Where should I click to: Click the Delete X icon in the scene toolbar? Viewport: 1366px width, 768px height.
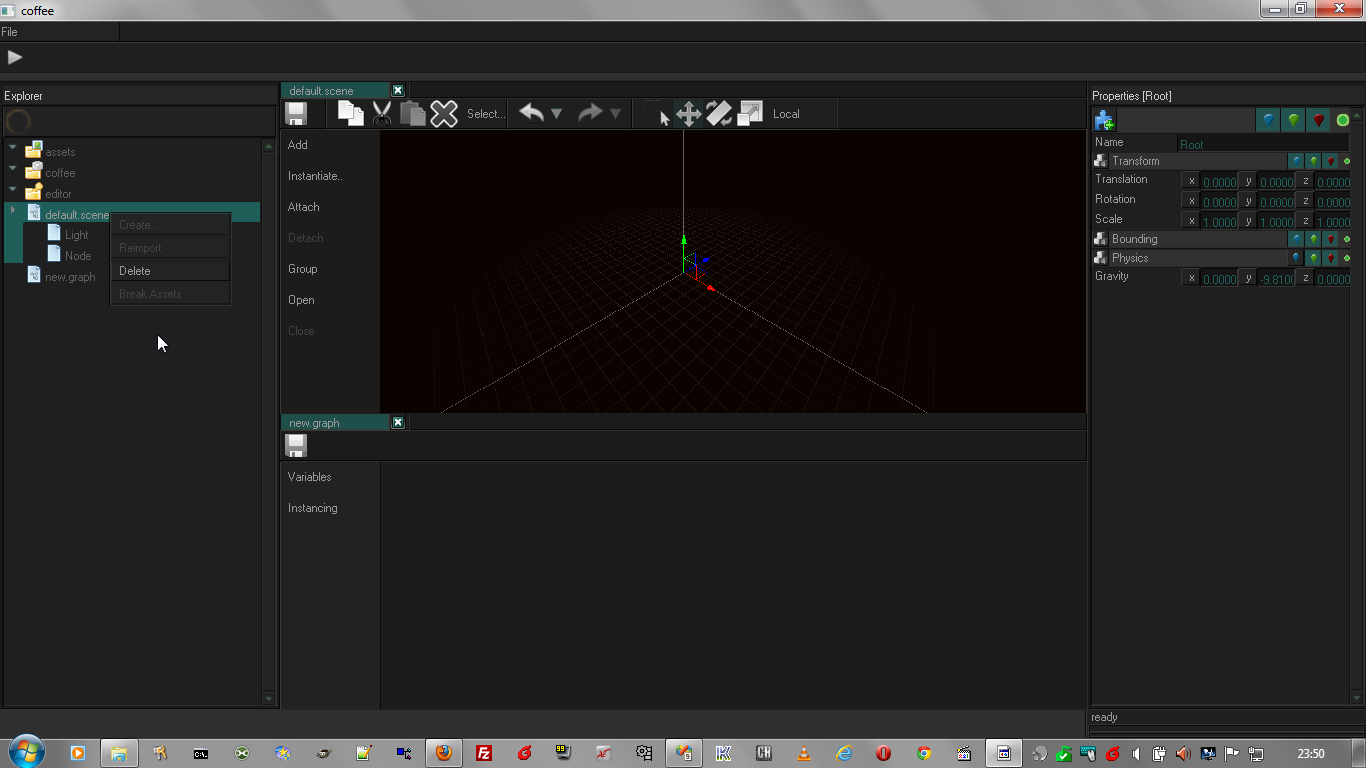443,114
